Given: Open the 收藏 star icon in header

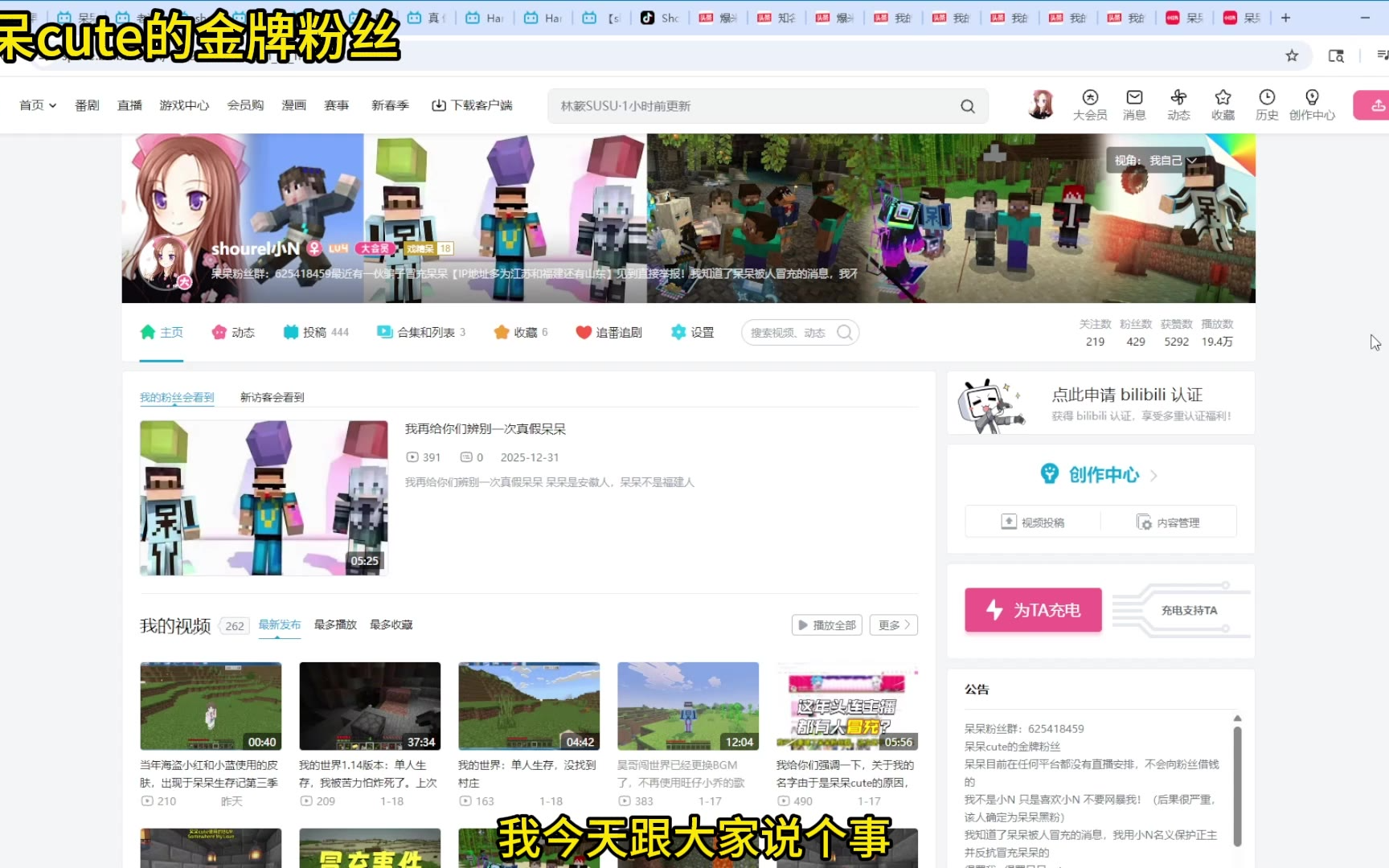Looking at the screenshot, I should 1223,105.
